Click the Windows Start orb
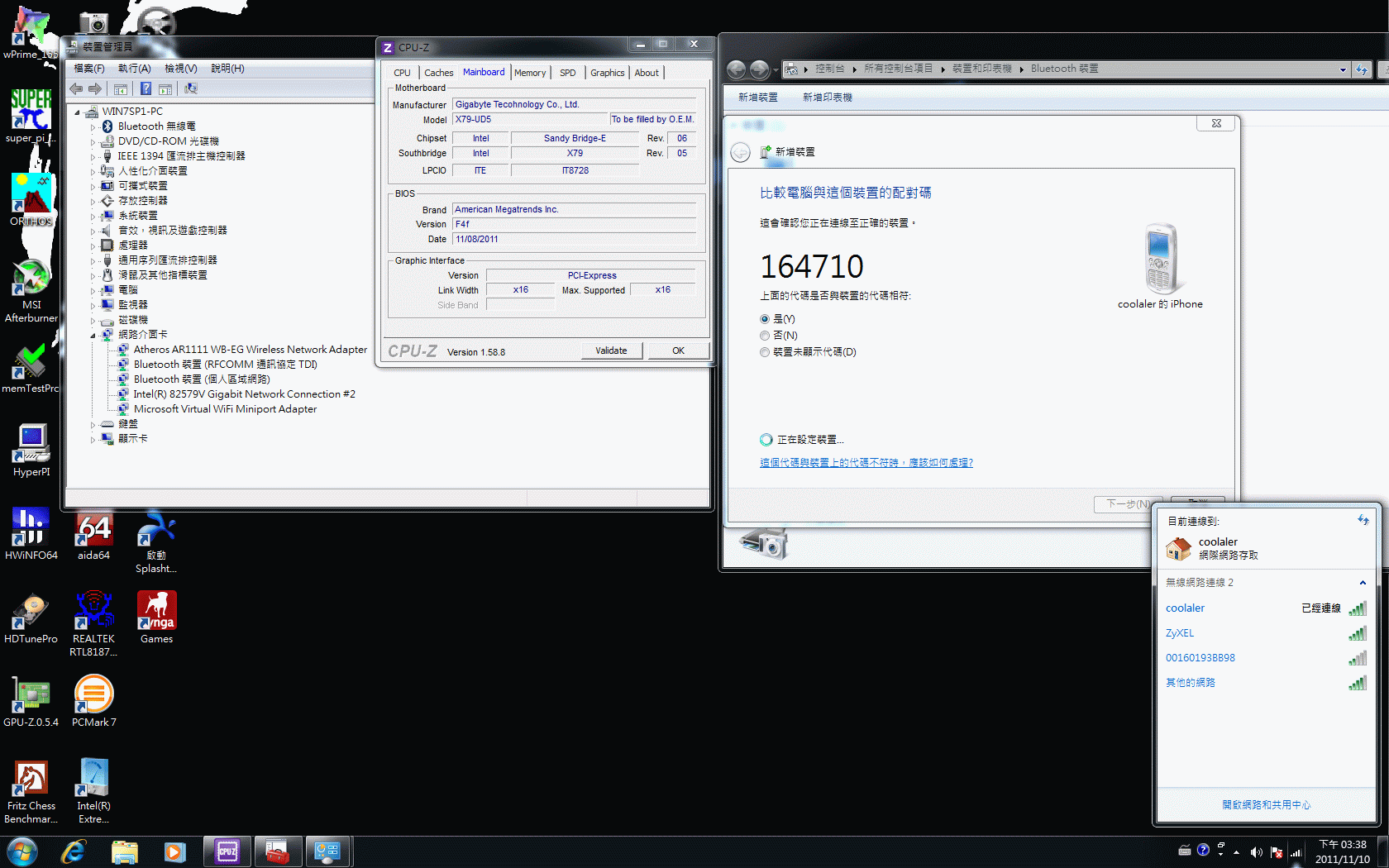The width and height of the screenshot is (1389, 868). 22,851
